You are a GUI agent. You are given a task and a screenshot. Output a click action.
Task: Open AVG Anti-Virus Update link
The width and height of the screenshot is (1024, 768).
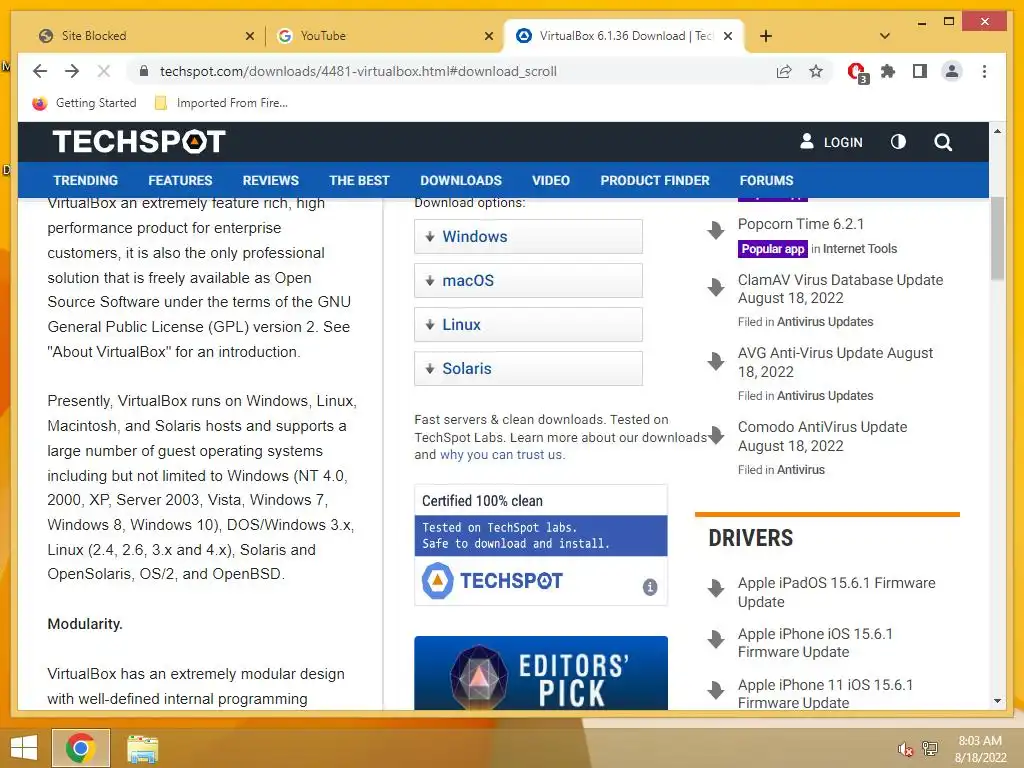(x=835, y=362)
